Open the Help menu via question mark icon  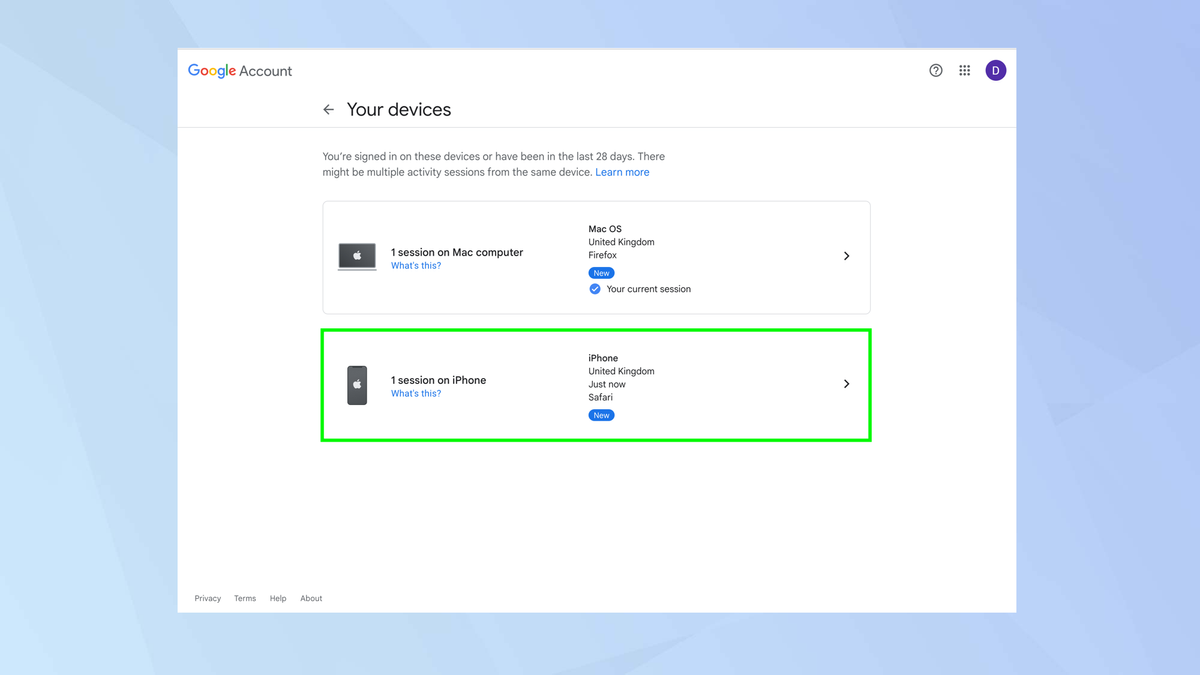pyautogui.click(x=935, y=70)
